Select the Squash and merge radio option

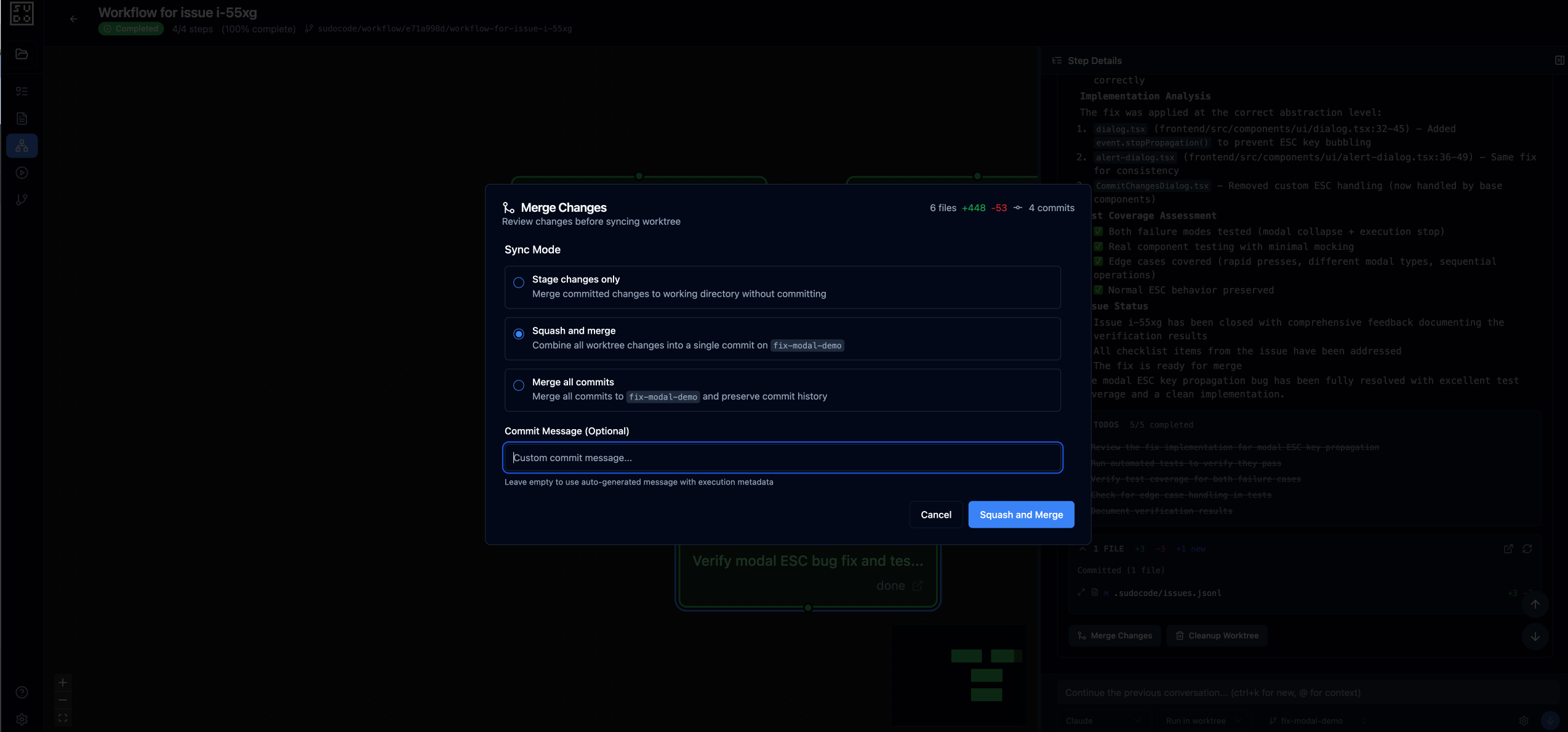point(519,334)
